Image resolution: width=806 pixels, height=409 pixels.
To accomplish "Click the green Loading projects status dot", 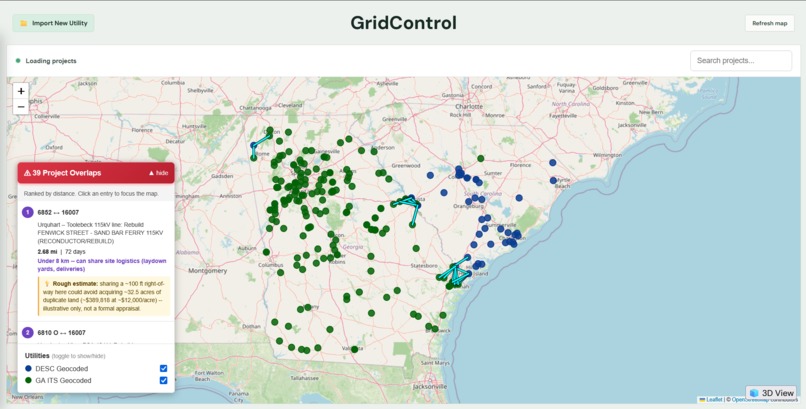I will [x=18, y=61].
